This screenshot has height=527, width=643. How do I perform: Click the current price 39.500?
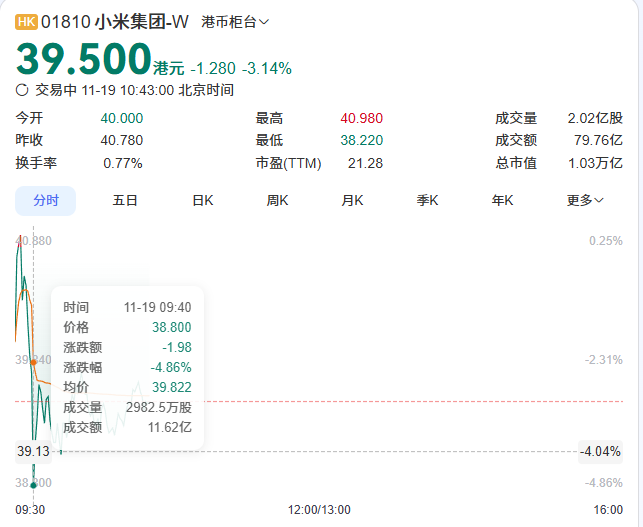coord(84,59)
